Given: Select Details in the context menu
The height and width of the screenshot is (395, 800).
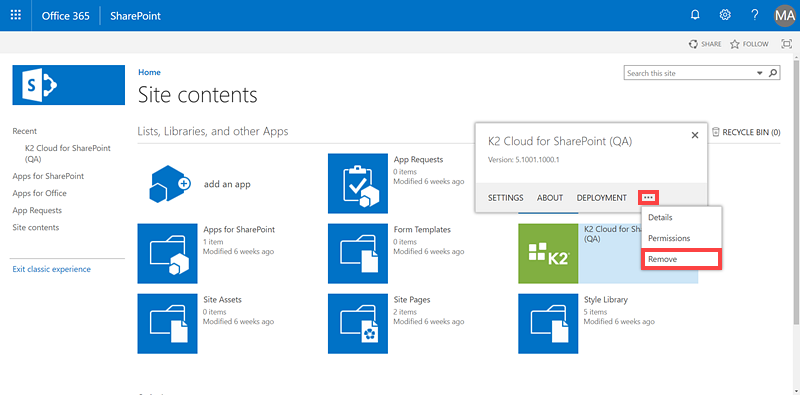Looking at the screenshot, I should (x=660, y=217).
